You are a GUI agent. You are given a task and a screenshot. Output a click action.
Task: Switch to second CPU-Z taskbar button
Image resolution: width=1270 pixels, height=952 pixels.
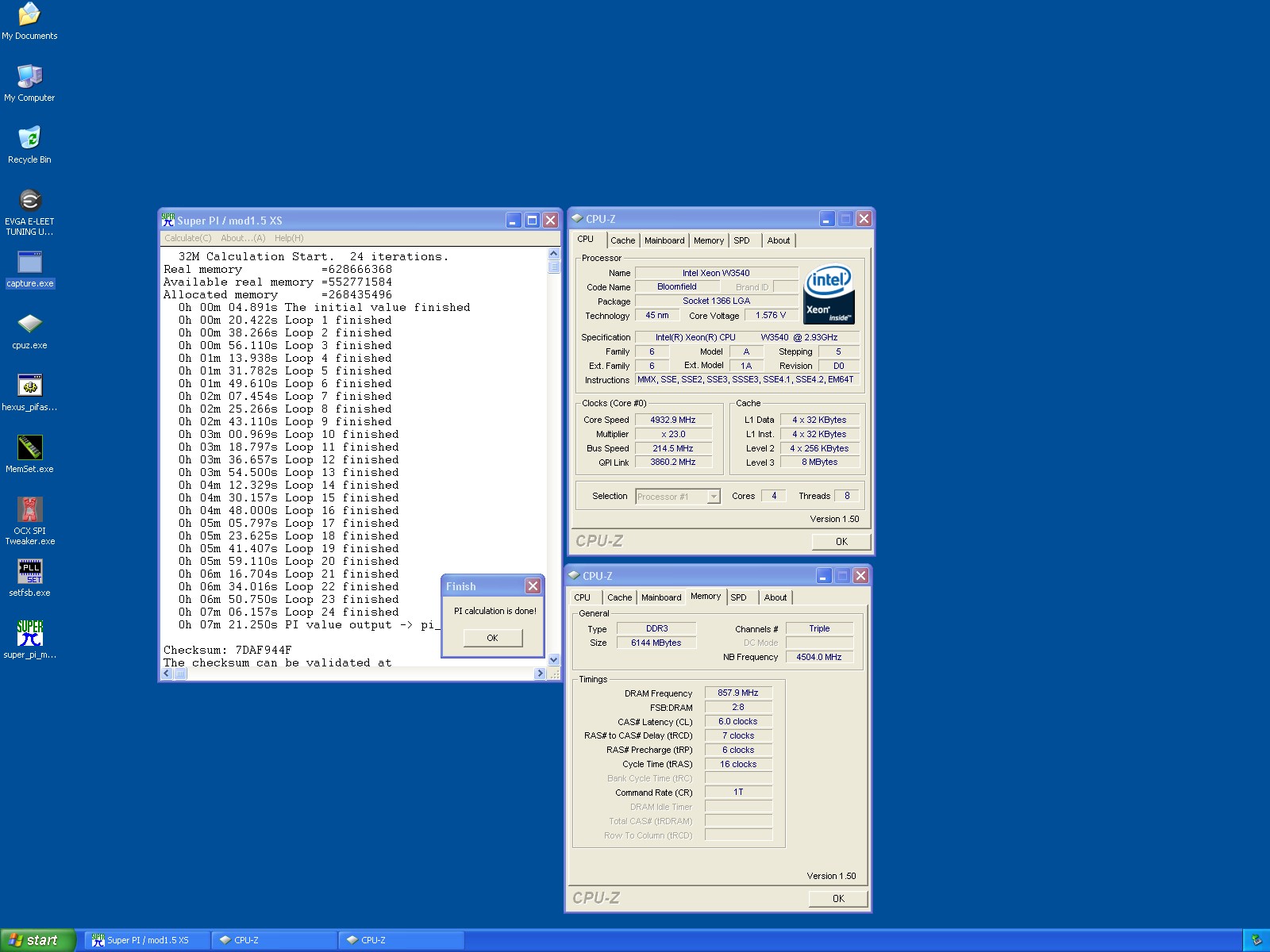402,940
